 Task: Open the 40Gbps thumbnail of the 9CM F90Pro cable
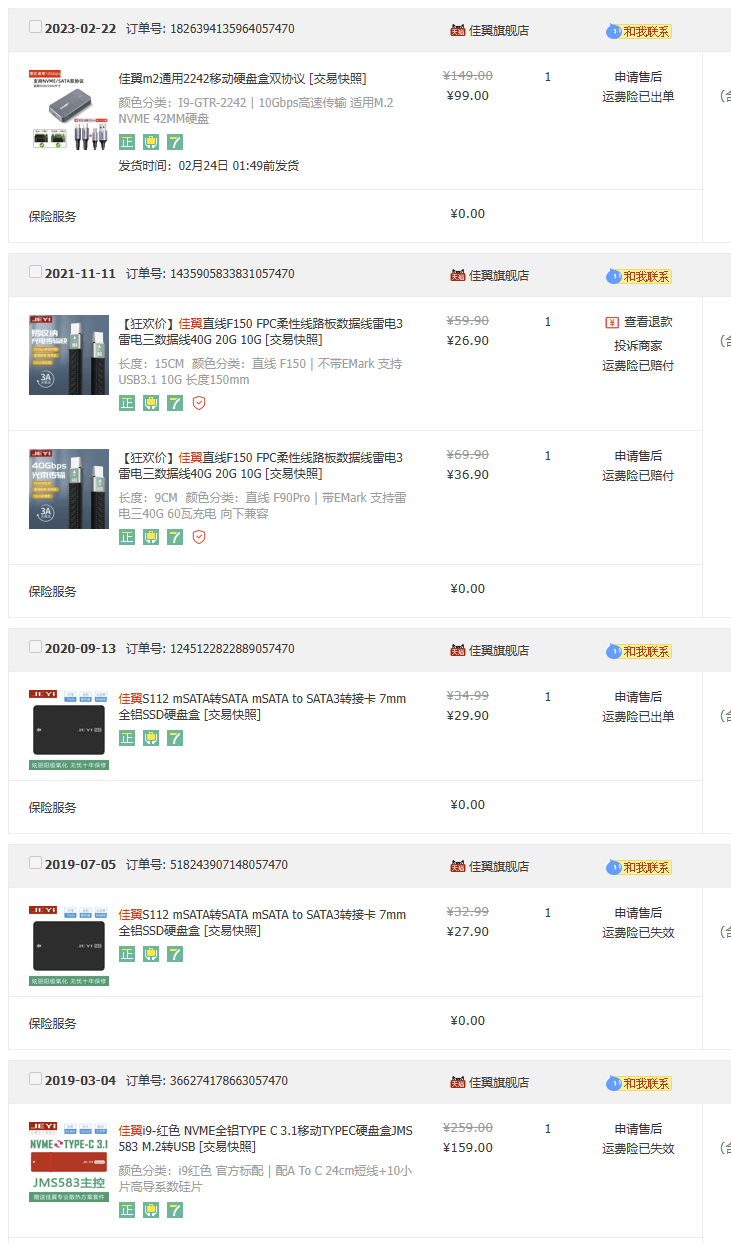69,489
